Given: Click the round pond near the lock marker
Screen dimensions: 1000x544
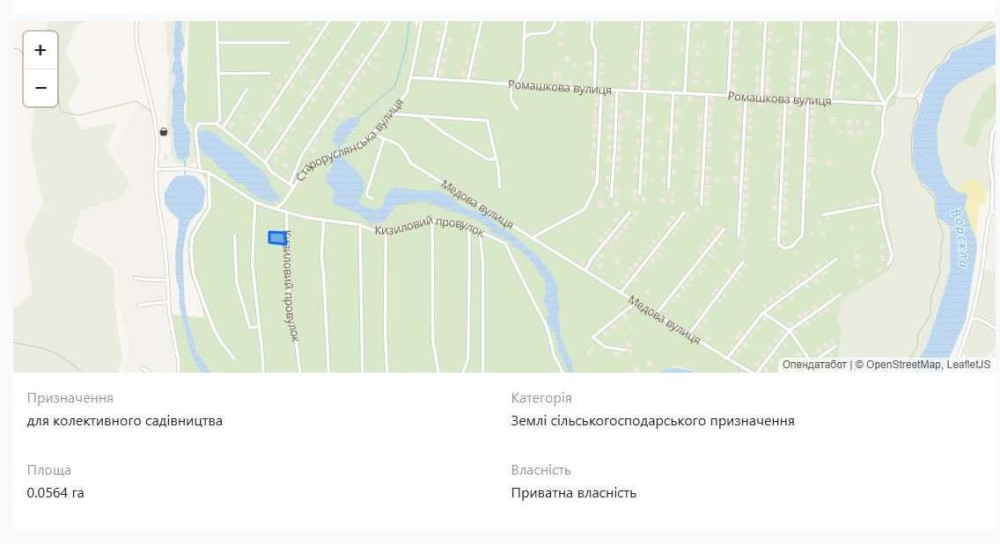Looking at the screenshot, I should 185,196.
